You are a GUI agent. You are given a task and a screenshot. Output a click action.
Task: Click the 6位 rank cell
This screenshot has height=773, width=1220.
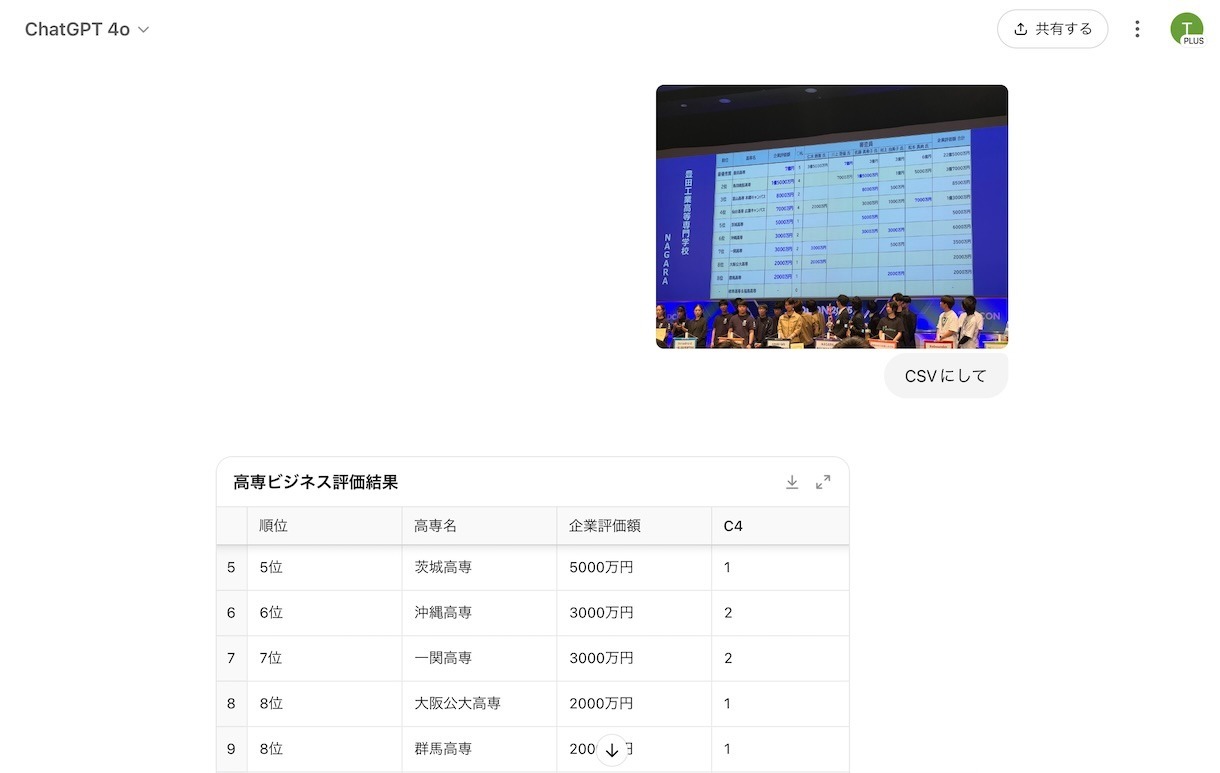[324, 612]
